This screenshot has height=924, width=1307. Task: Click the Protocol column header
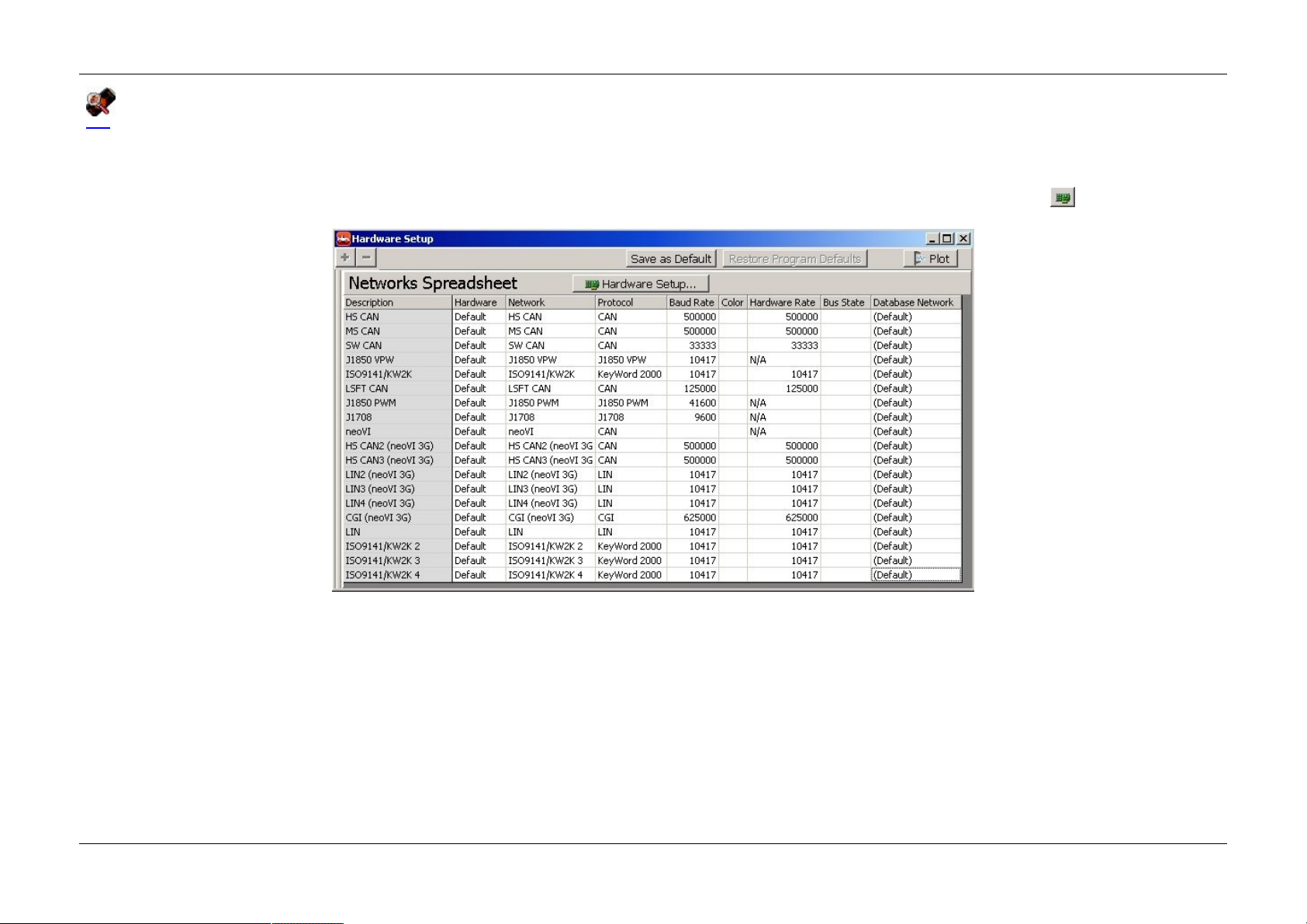631,303
